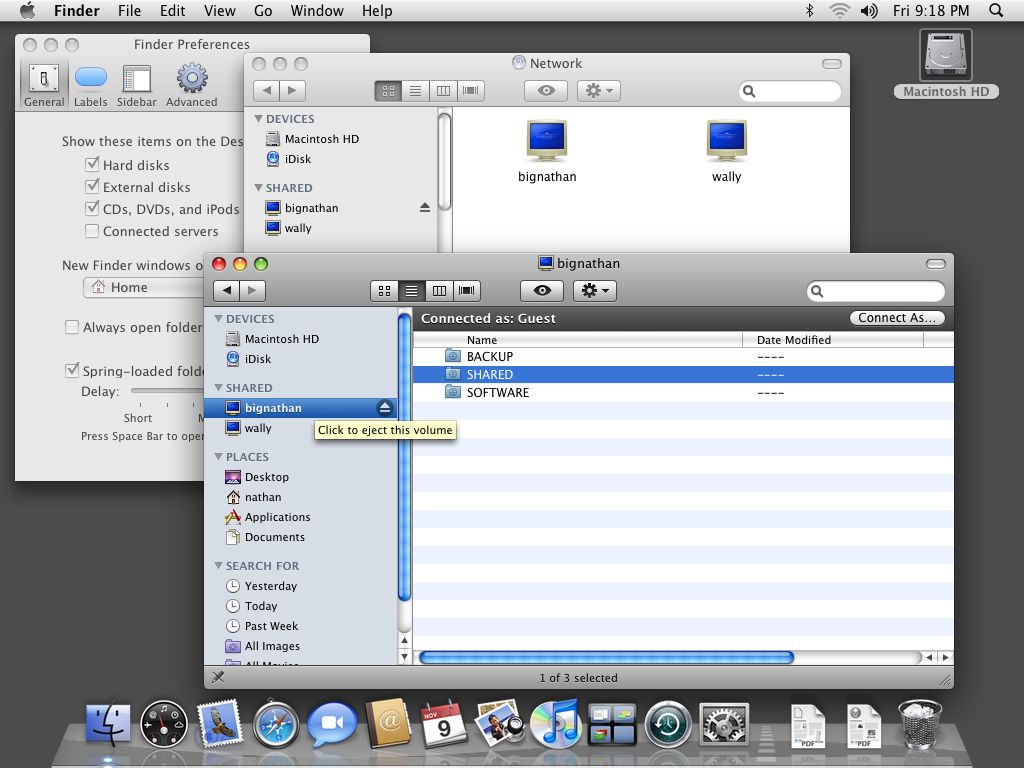Switch bignathan window to list view
The height and width of the screenshot is (768, 1024).
[x=411, y=291]
